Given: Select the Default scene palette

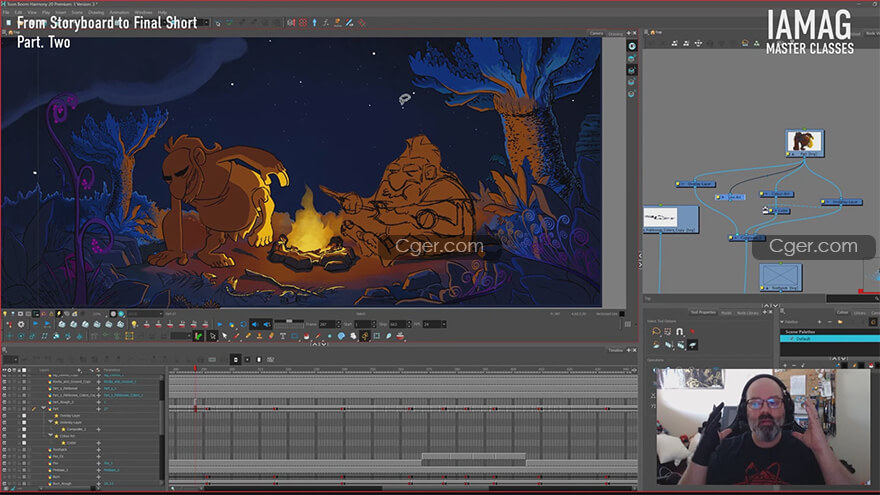Looking at the screenshot, I should coord(829,339).
